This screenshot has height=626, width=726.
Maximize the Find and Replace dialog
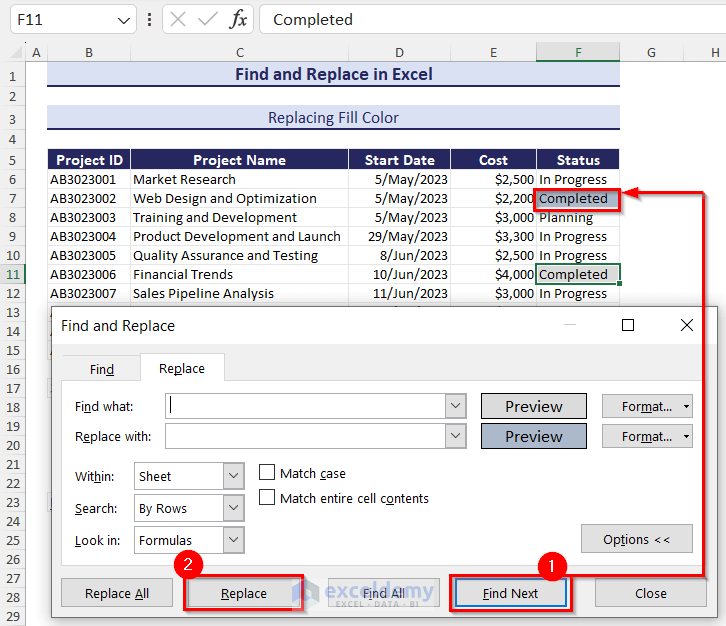(627, 326)
